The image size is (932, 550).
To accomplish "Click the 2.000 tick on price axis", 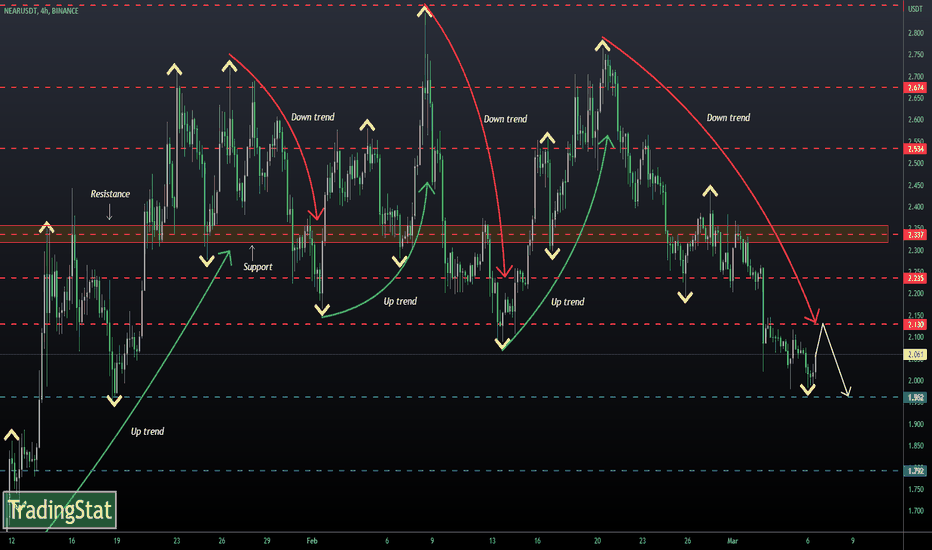I will point(916,381).
